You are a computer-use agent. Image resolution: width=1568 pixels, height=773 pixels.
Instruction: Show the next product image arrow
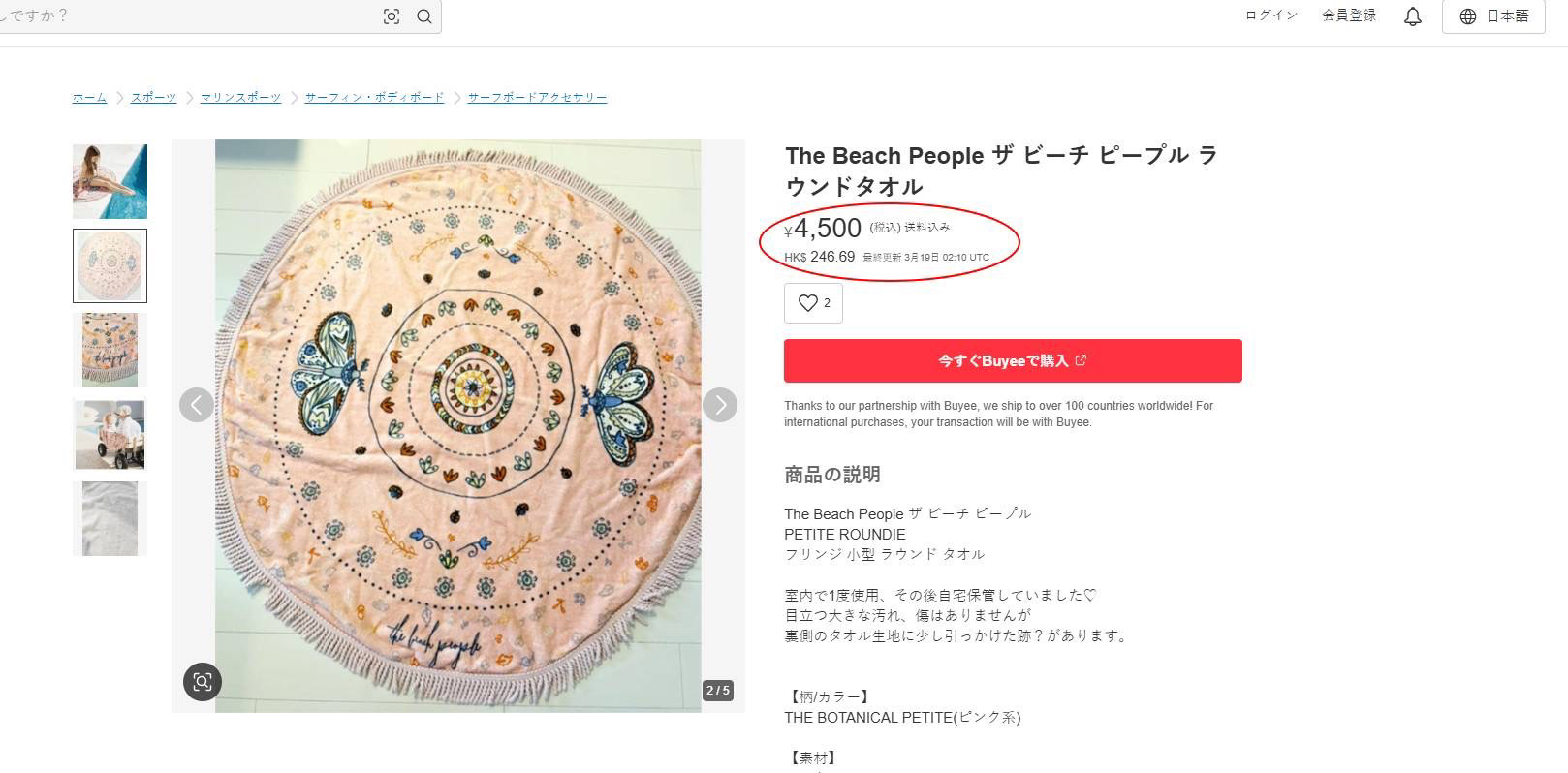click(x=720, y=405)
